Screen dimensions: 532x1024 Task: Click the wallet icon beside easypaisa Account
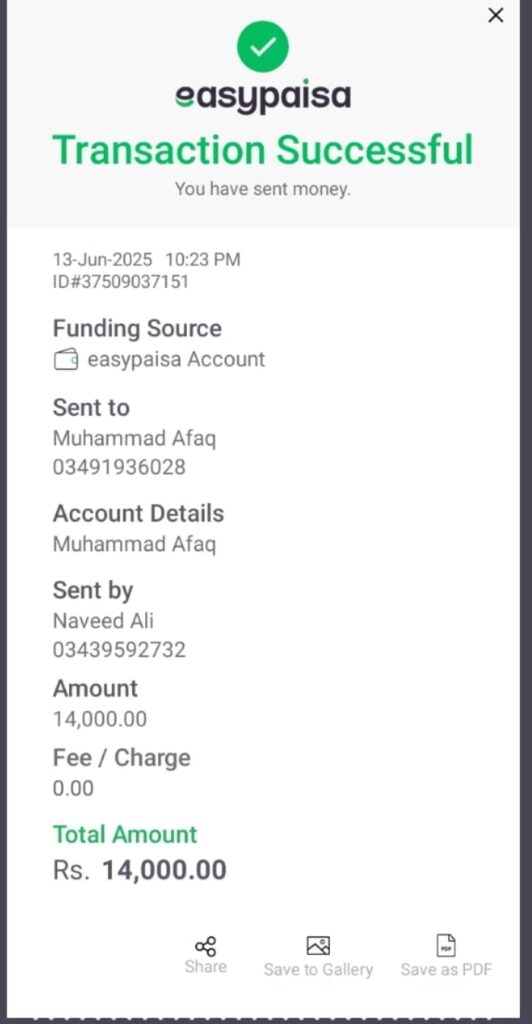point(66,360)
